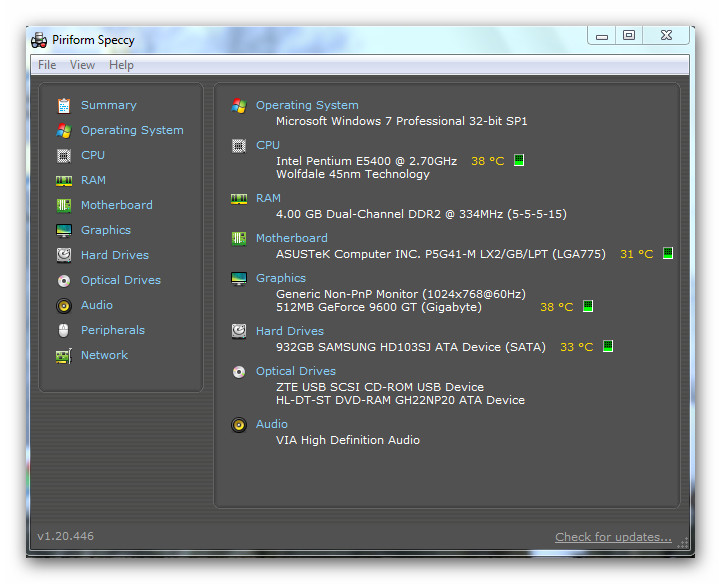
Task: Click the RAM module icon in sidebar
Action: [64, 180]
